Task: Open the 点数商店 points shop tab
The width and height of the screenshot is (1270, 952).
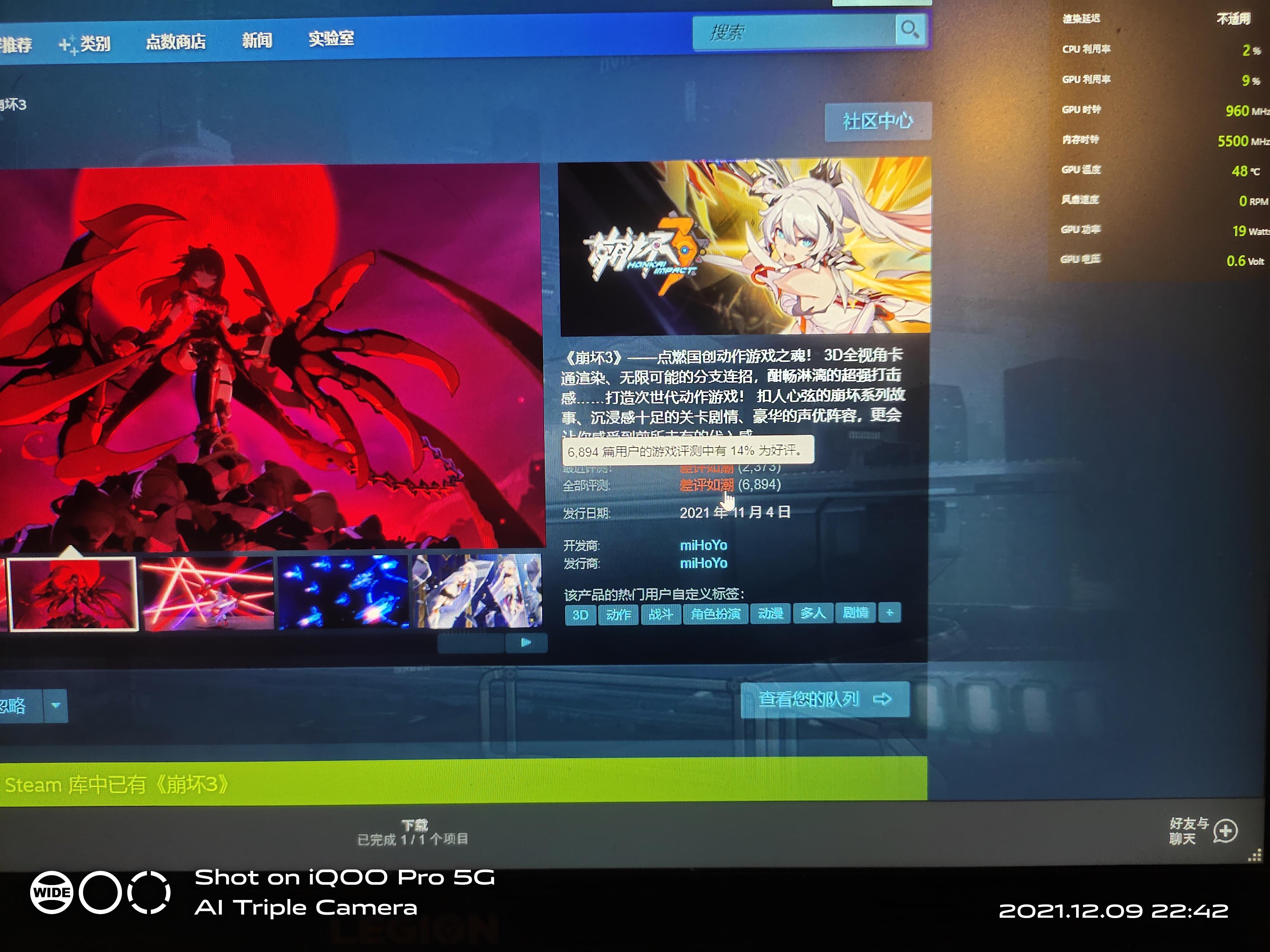Action: [175, 41]
